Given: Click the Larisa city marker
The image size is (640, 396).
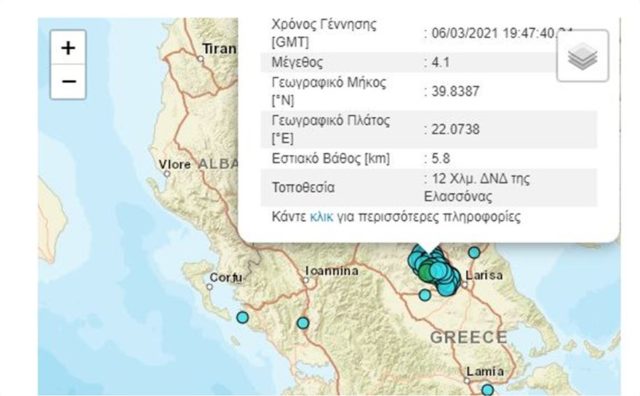Looking at the screenshot, I should tap(464, 285).
